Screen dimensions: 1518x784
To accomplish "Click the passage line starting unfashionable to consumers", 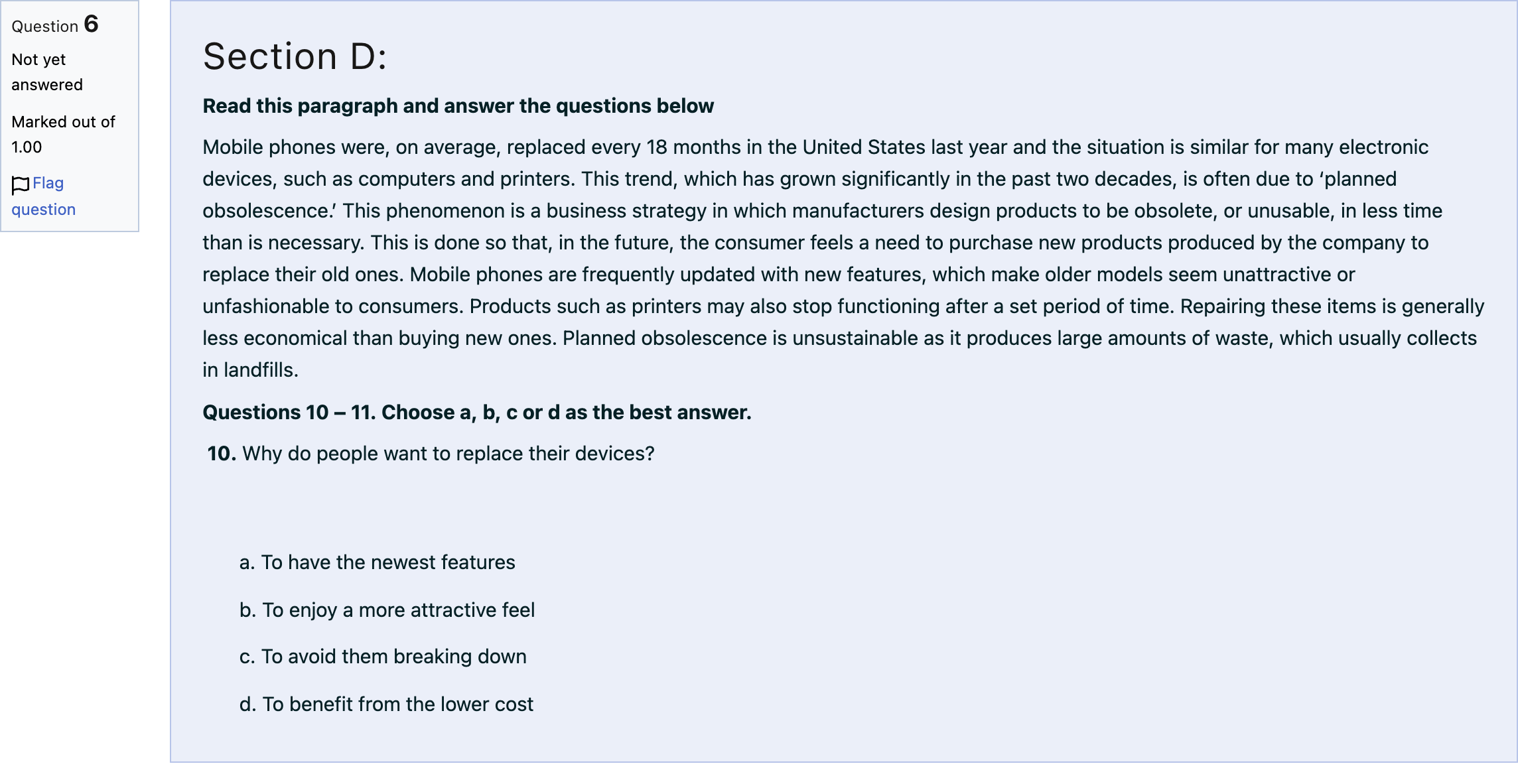I will click(x=843, y=306).
